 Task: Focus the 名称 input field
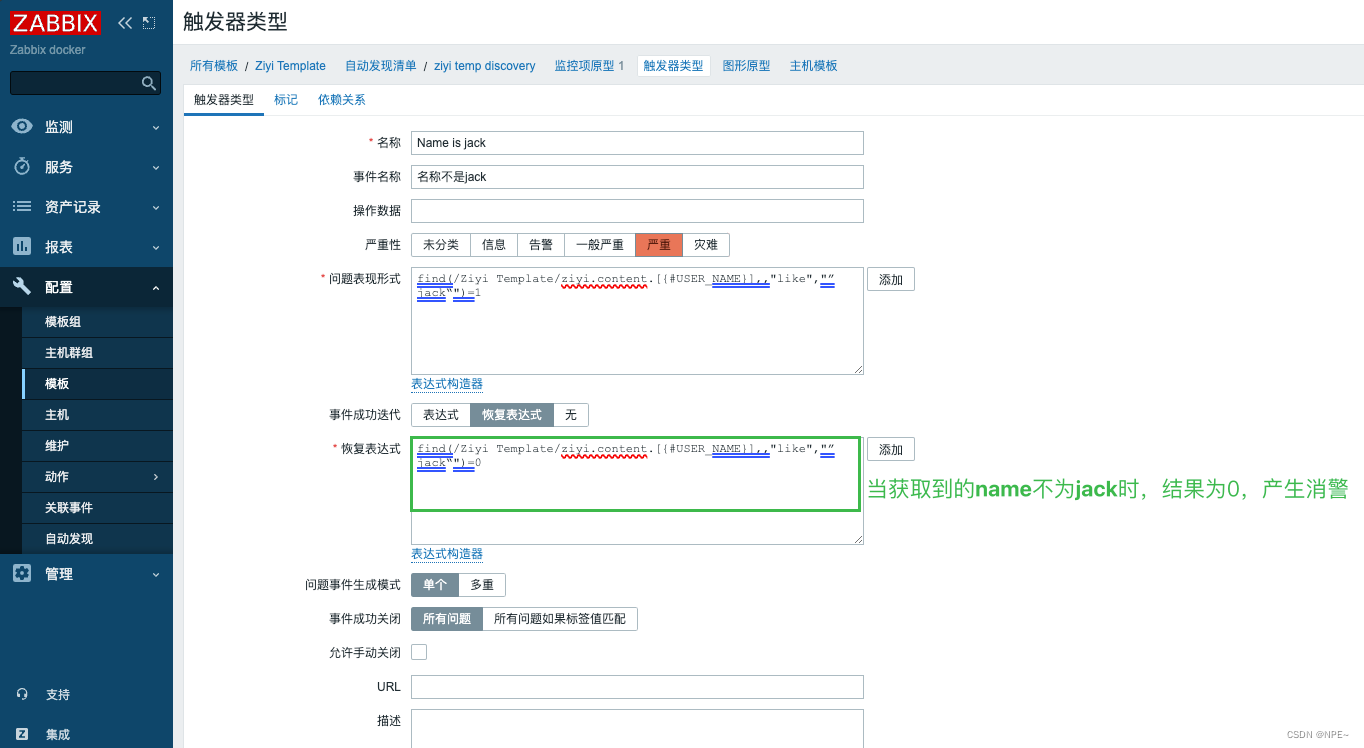point(637,143)
